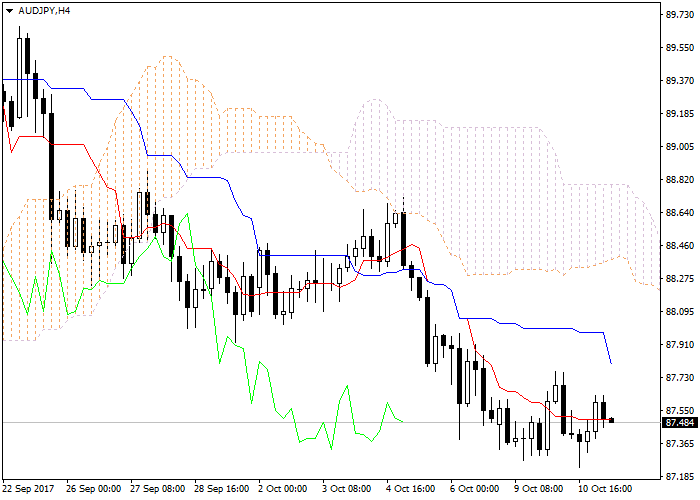Click the 3 Oct 08:00 time label
Screen dimensions: 700x500
coord(347,489)
